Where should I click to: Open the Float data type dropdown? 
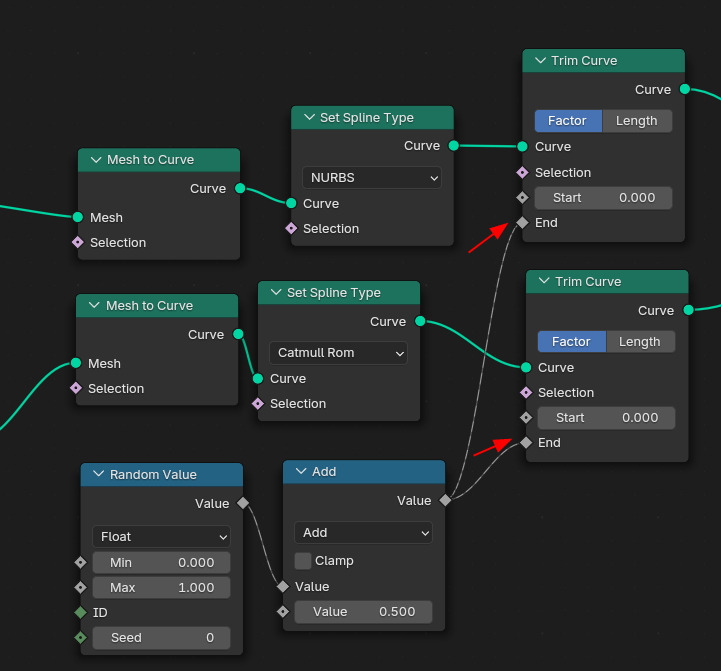(161, 537)
